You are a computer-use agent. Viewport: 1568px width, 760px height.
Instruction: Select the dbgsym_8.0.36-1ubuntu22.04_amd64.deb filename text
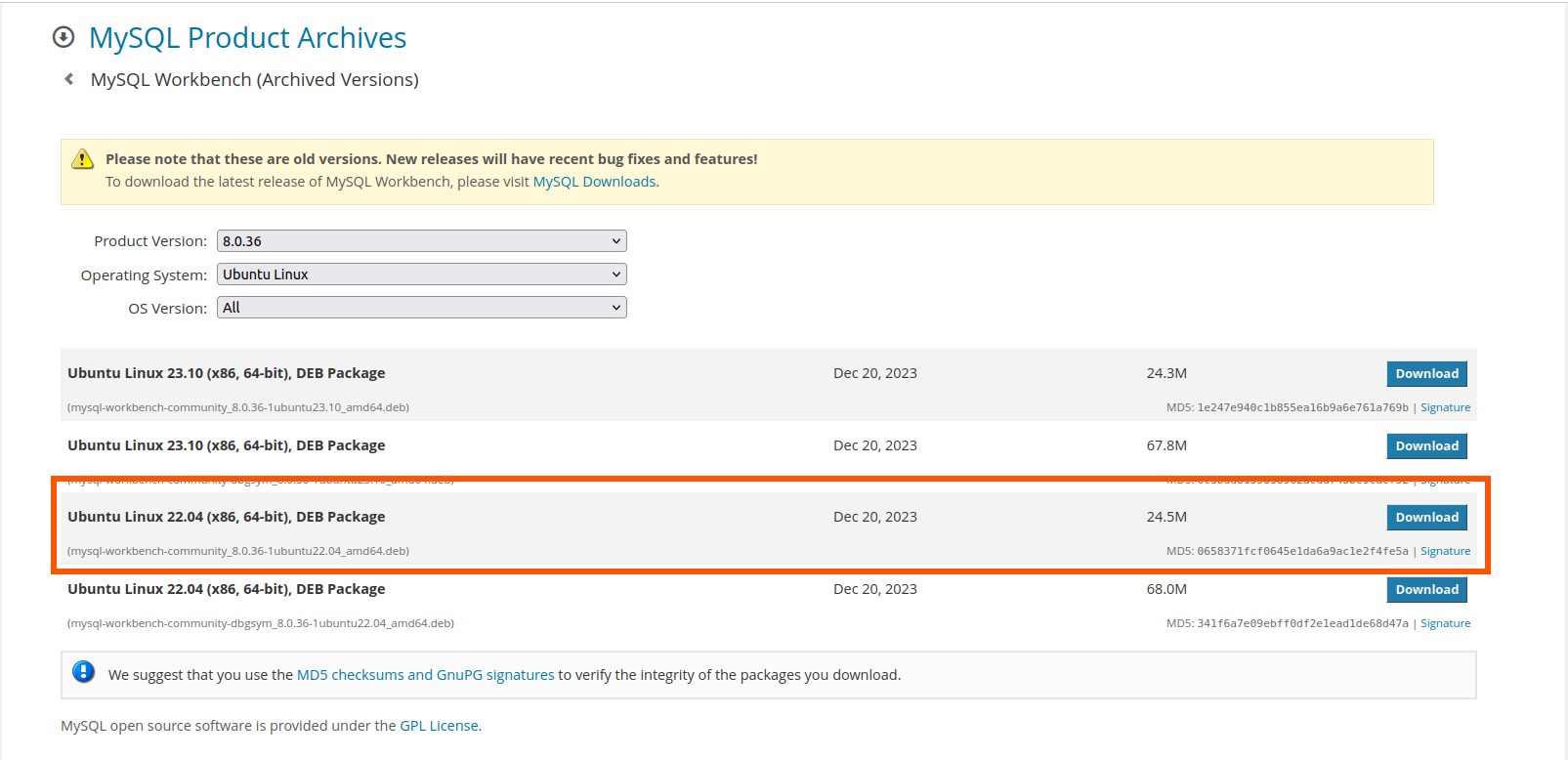pyautogui.click(x=261, y=623)
